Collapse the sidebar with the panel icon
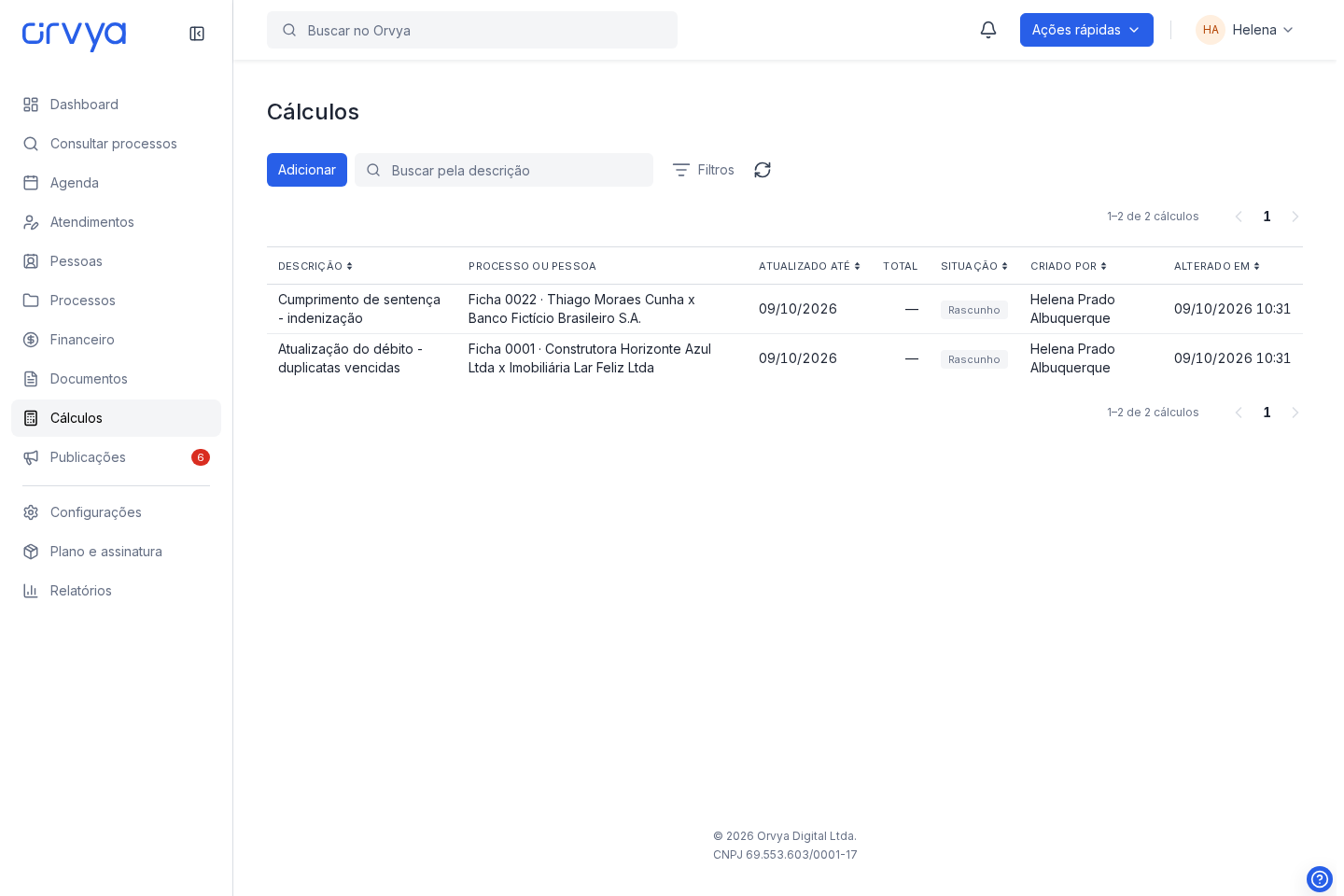 pyautogui.click(x=197, y=34)
